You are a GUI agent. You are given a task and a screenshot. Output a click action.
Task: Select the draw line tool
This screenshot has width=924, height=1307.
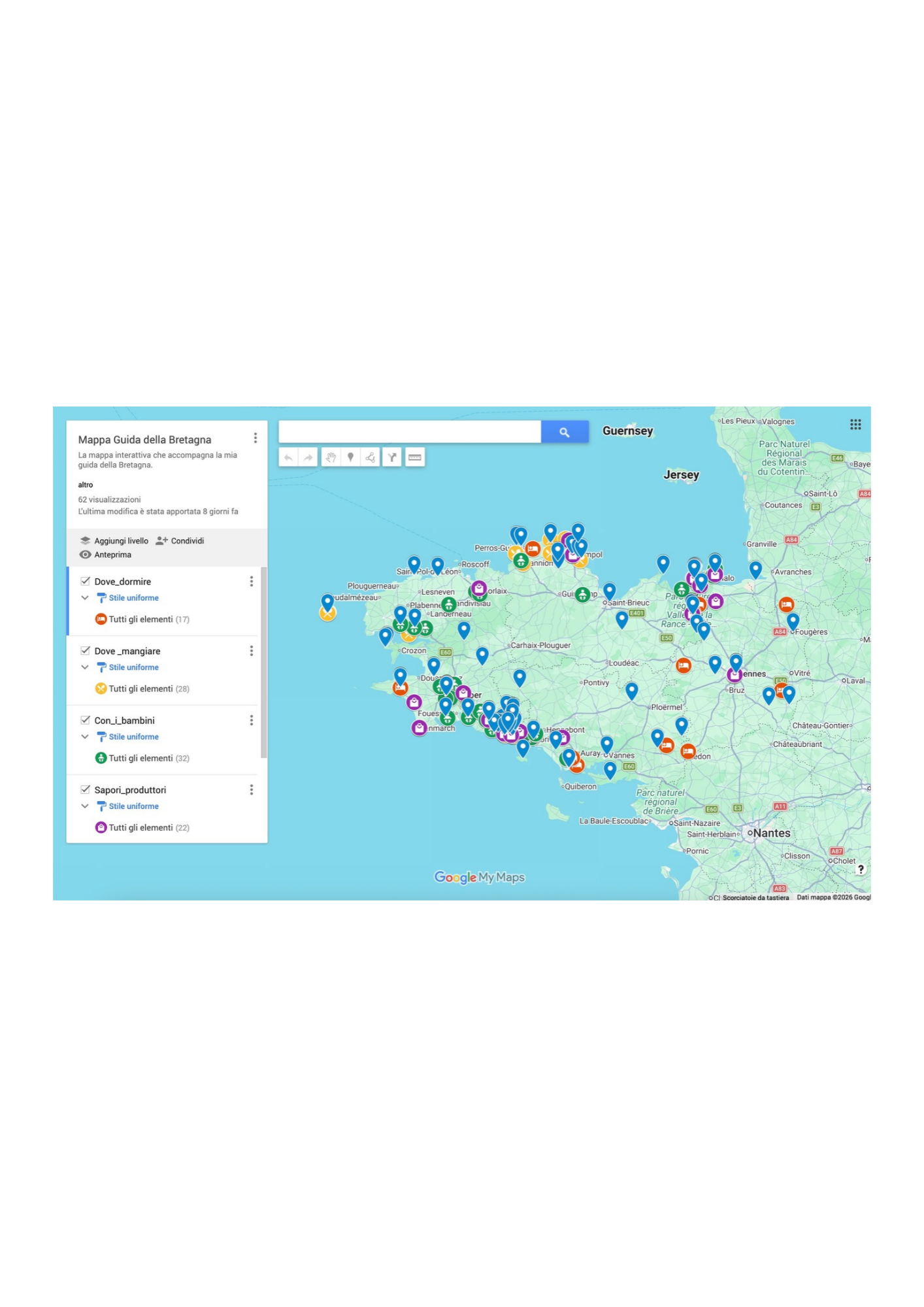pos(371,457)
